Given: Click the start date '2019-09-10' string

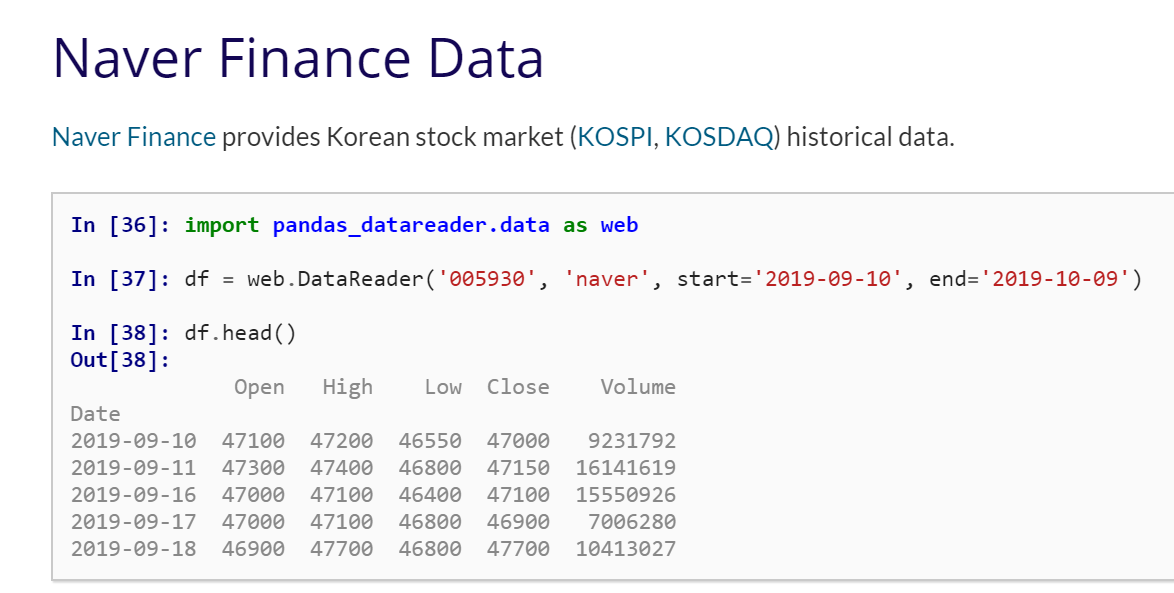Looking at the screenshot, I should (x=828, y=279).
